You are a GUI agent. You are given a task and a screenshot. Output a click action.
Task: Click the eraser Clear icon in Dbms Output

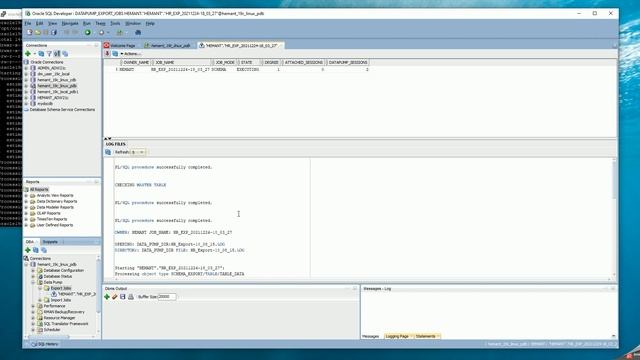point(115,297)
